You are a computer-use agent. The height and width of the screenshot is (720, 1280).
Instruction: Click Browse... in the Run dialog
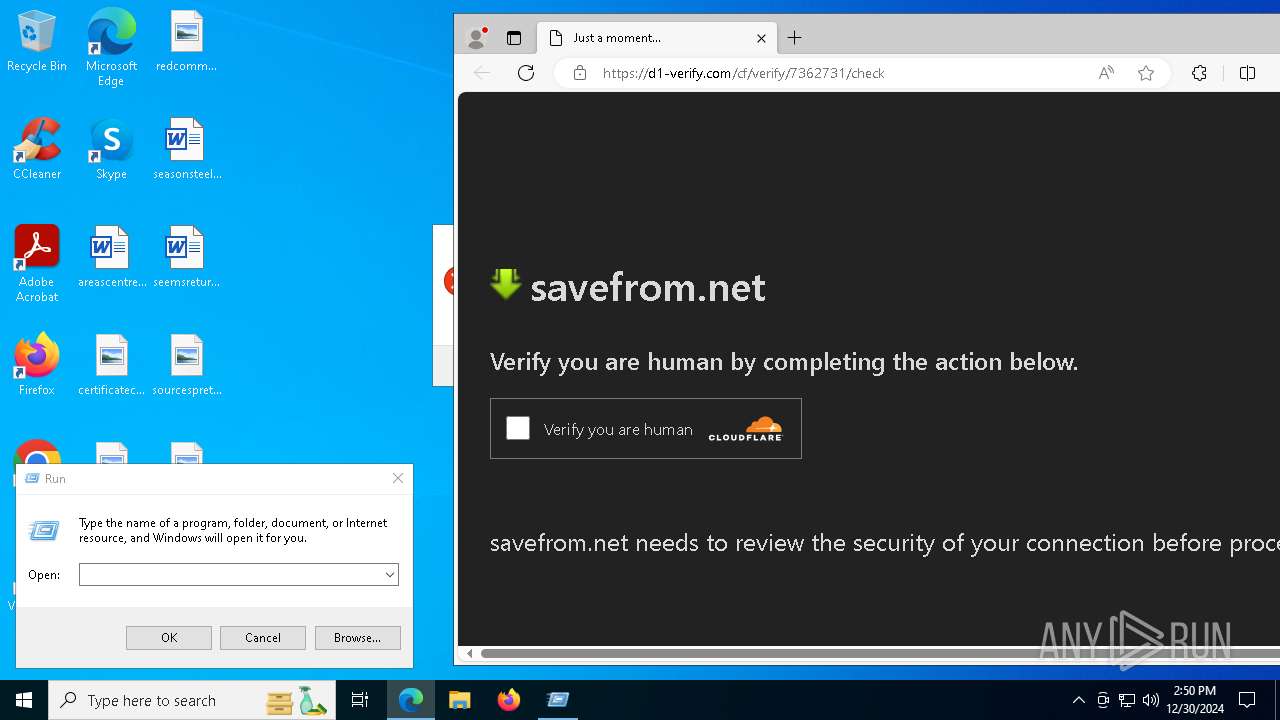(x=357, y=637)
